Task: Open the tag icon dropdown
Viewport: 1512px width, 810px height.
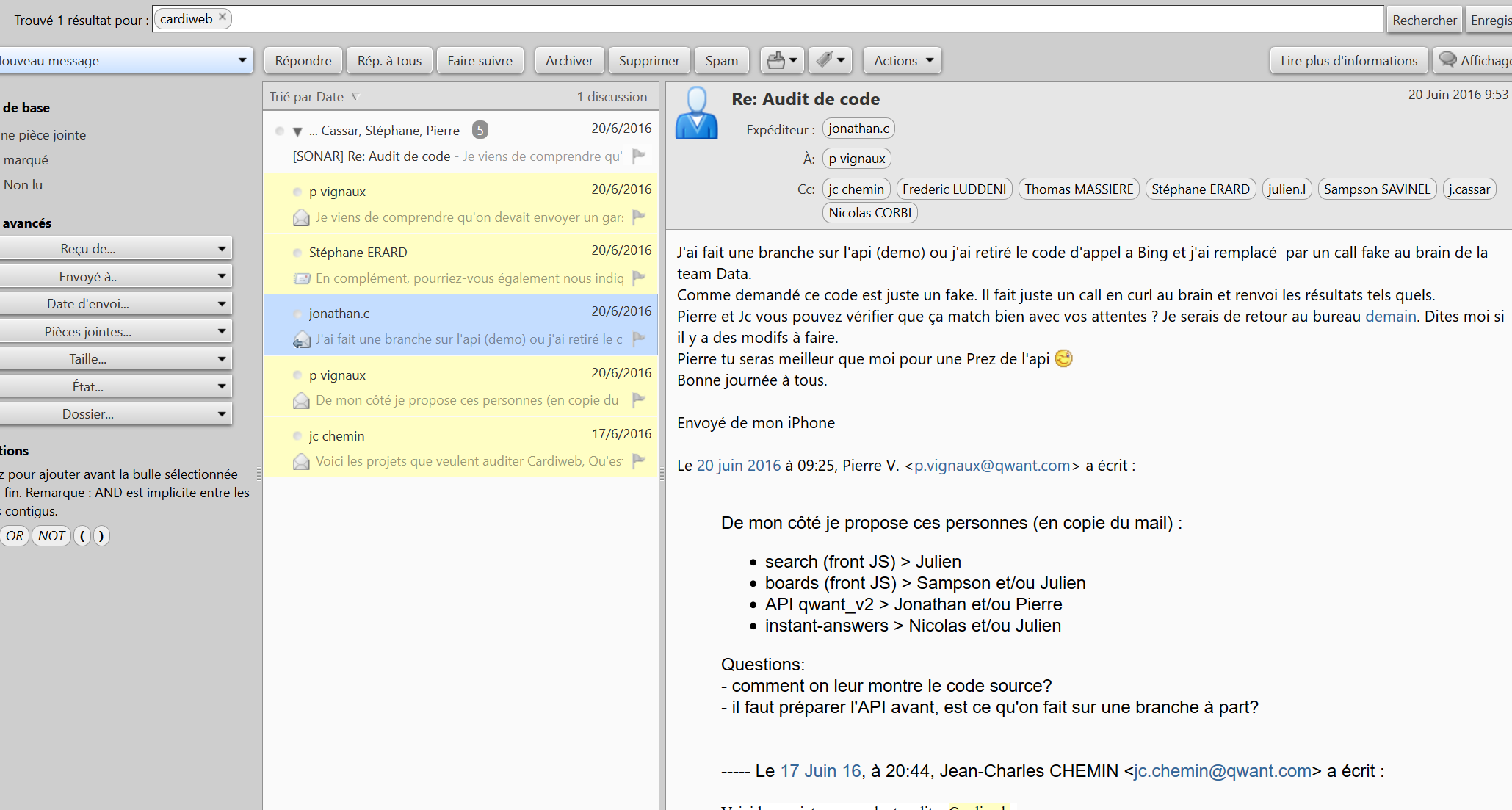Action: [x=830, y=60]
